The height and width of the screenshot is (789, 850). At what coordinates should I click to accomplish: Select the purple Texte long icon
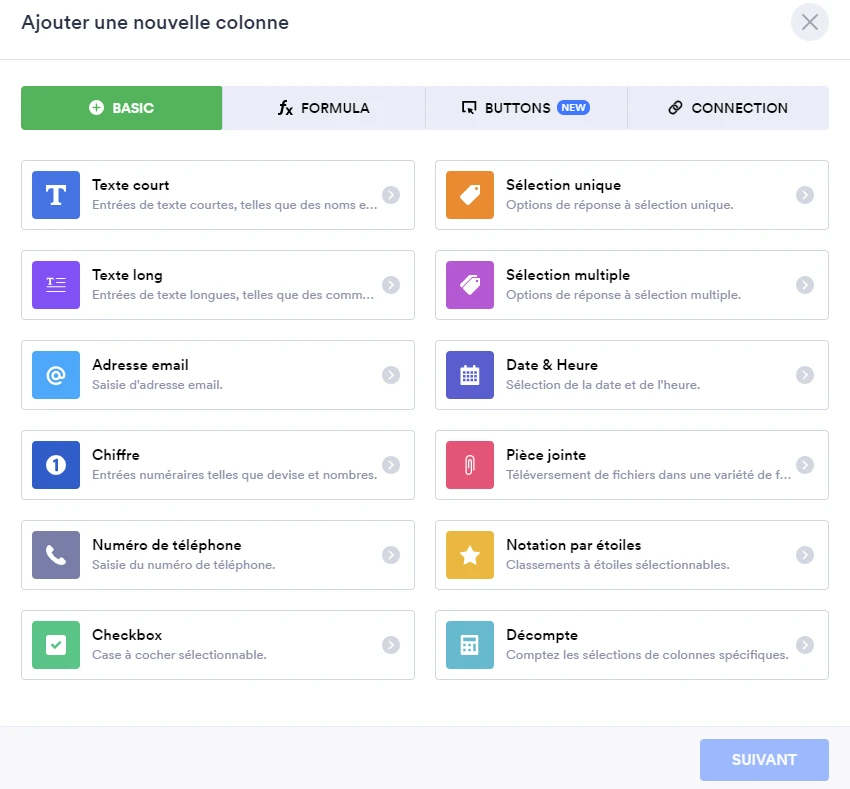pyautogui.click(x=56, y=285)
